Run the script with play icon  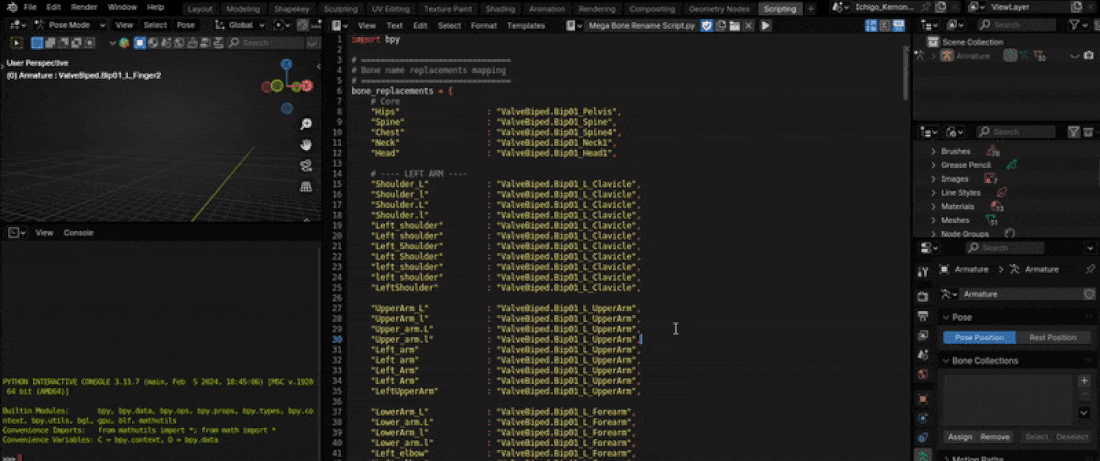pyautogui.click(x=765, y=25)
